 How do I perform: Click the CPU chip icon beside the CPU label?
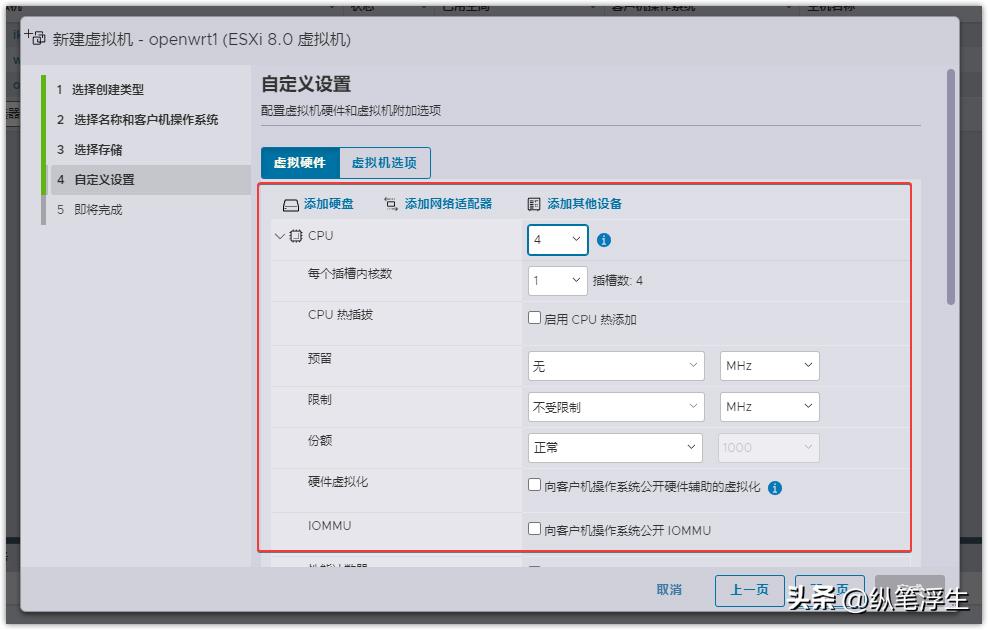tap(296, 235)
